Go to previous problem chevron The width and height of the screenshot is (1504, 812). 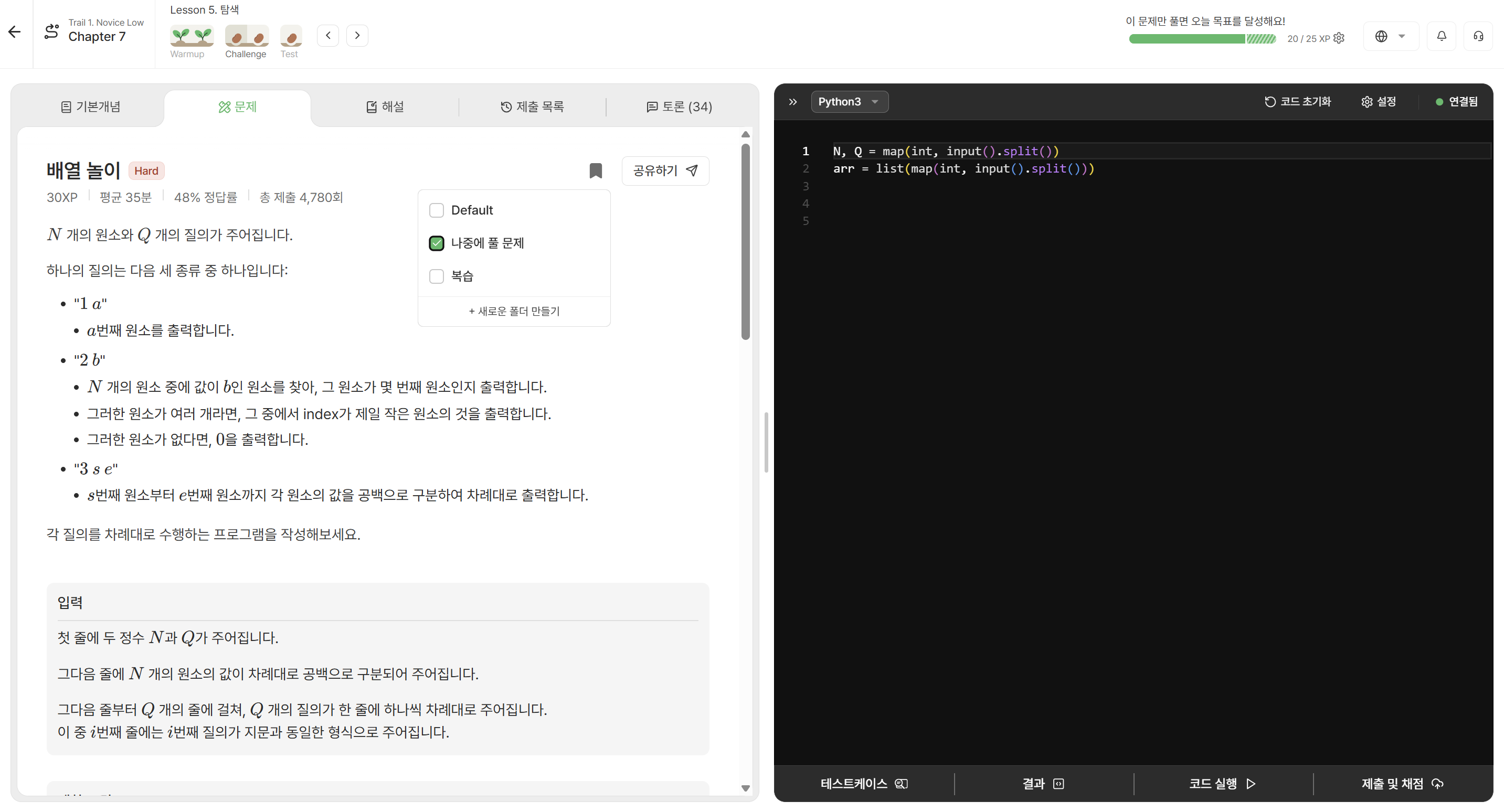328,36
